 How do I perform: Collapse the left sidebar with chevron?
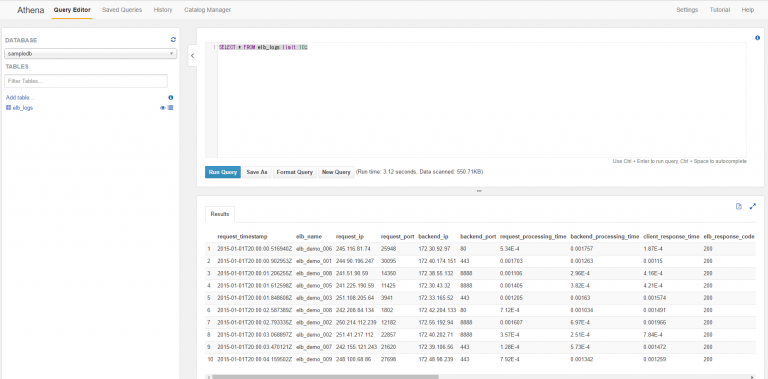(192, 56)
